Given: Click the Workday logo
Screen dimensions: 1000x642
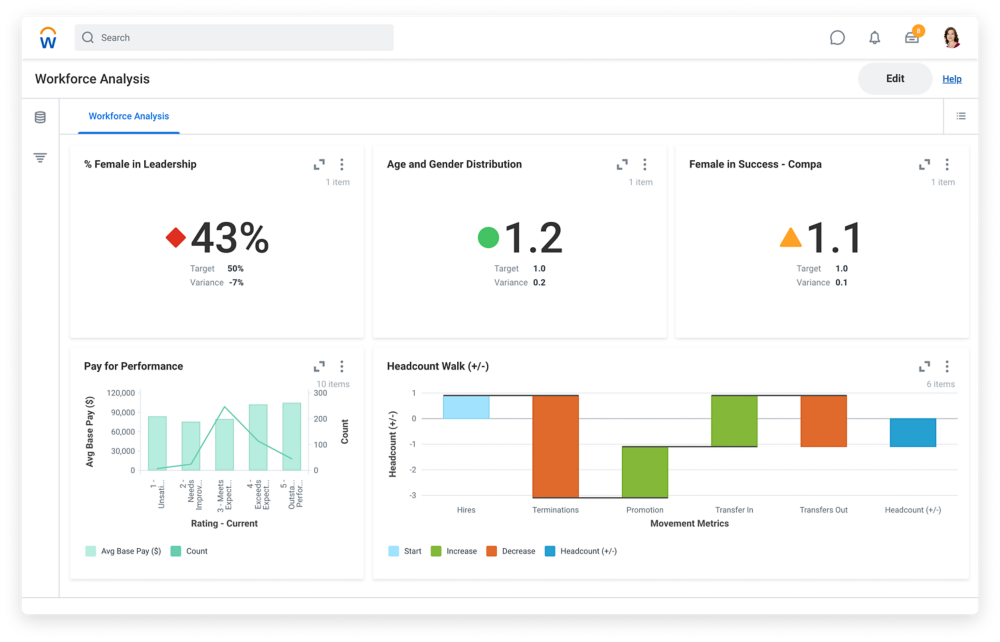Looking at the screenshot, I should tap(47, 37).
